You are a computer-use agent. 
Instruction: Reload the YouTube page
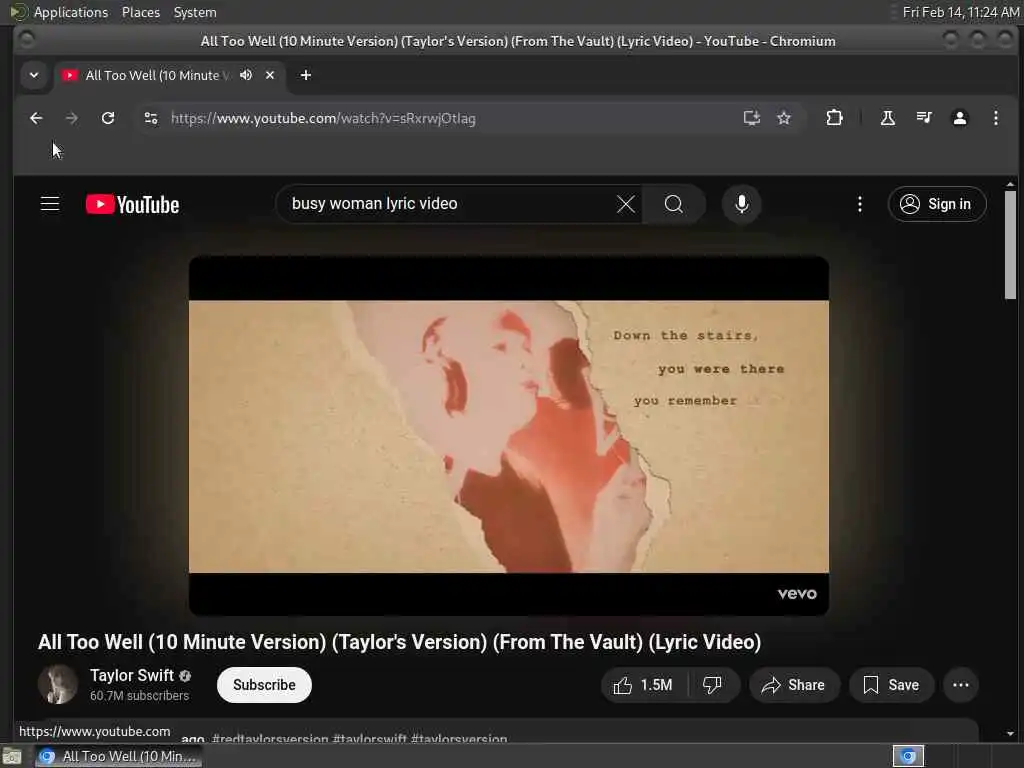pos(108,118)
